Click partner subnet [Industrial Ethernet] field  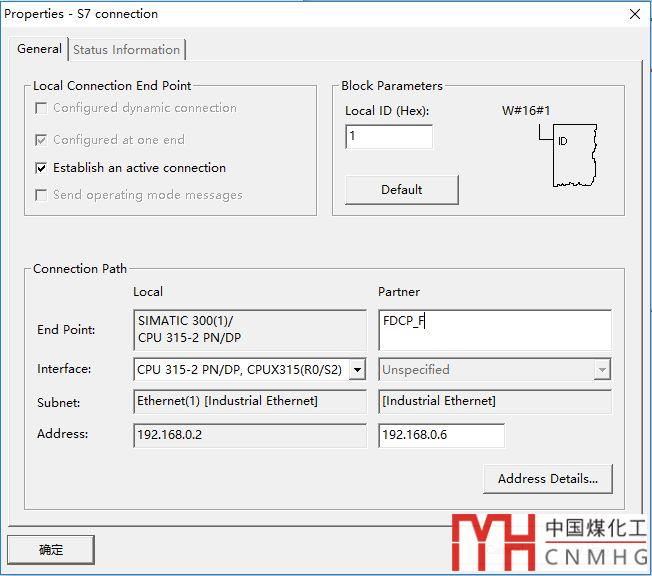tap(495, 401)
